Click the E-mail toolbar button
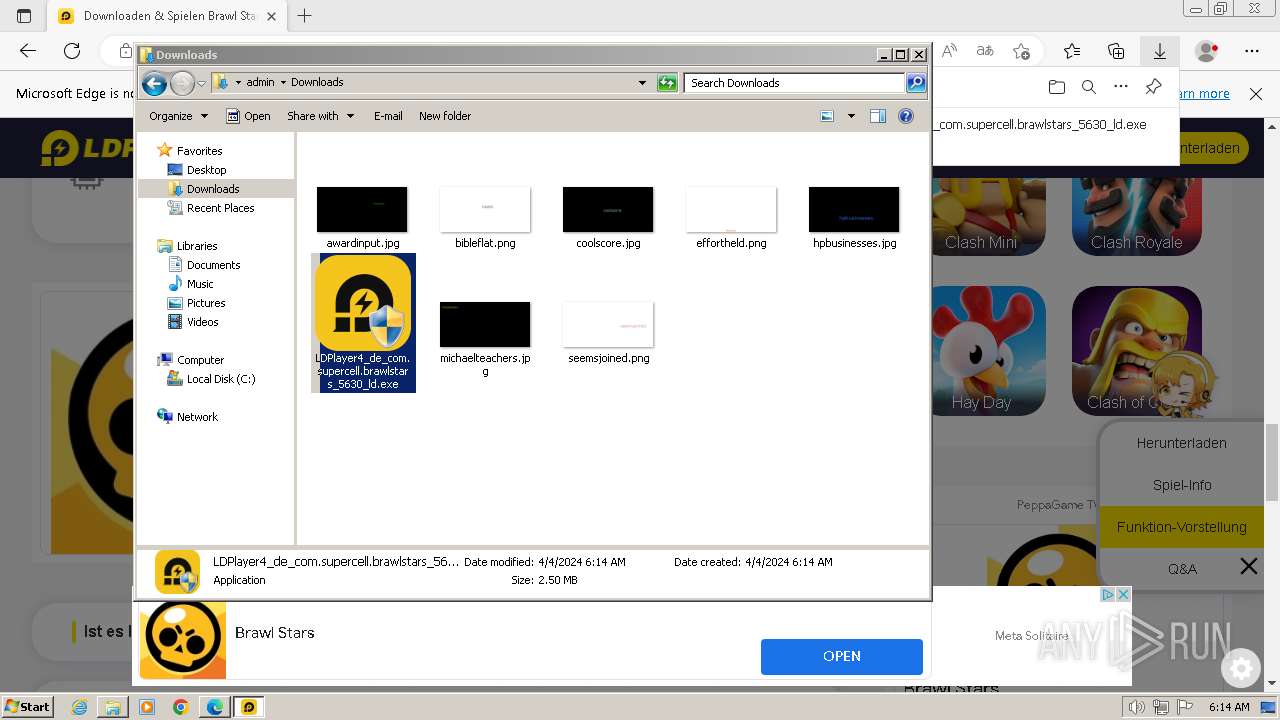Image resolution: width=1280 pixels, height=720 pixels. point(388,116)
